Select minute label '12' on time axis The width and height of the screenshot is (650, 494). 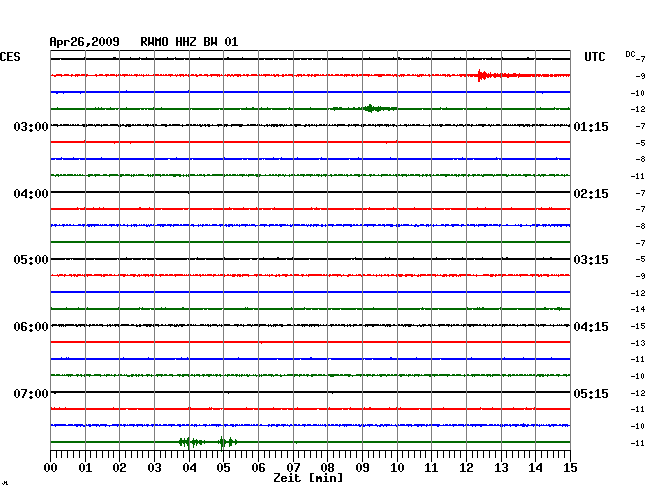pos(466,468)
